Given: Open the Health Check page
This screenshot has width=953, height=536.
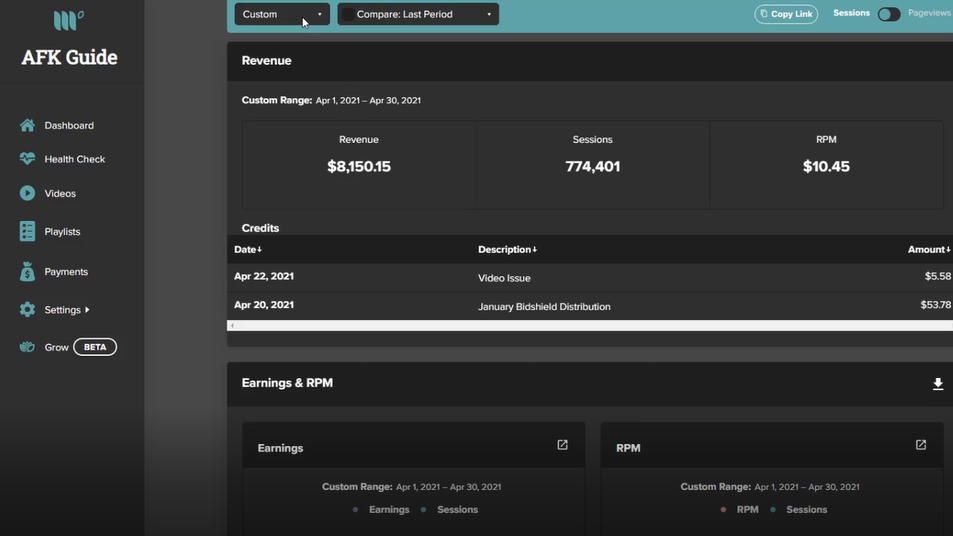Looking at the screenshot, I should tap(75, 159).
